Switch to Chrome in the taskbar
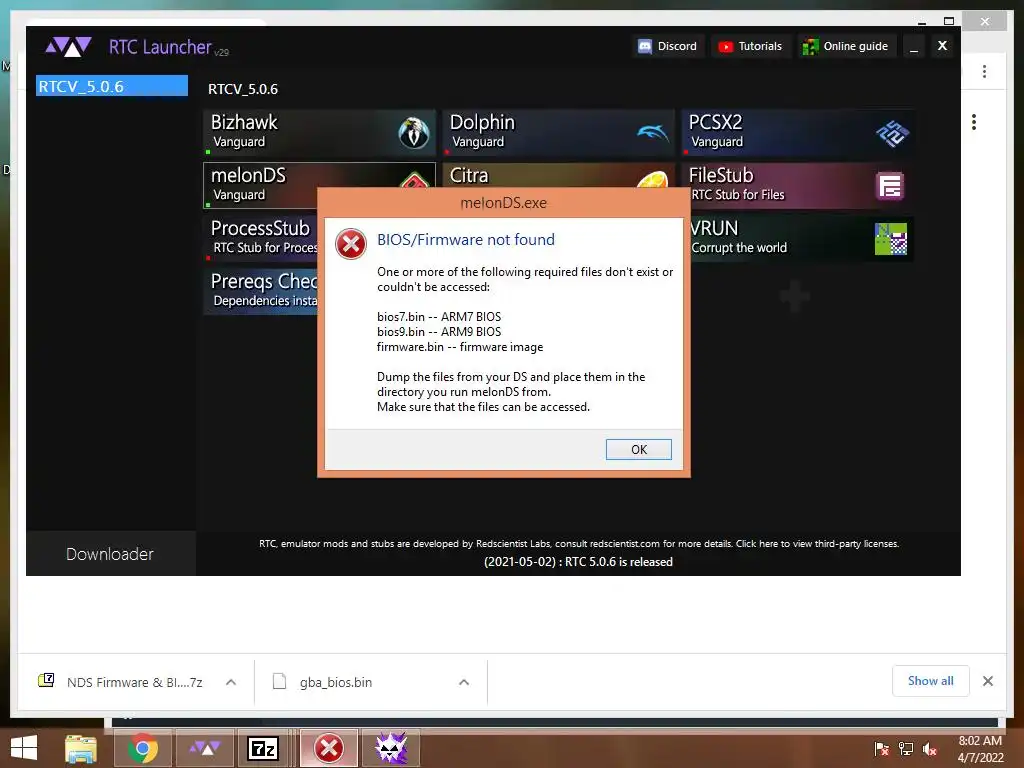The height and width of the screenshot is (768, 1024). [x=142, y=748]
